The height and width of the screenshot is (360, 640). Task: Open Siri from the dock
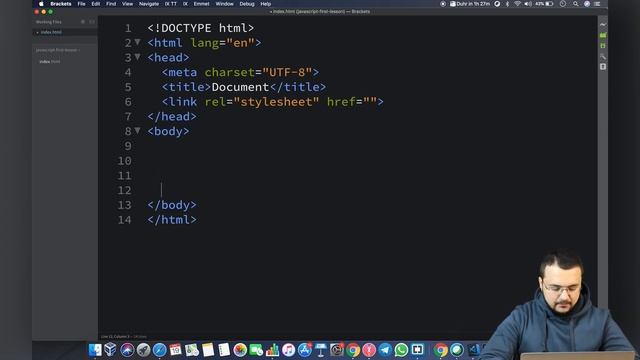click(127, 350)
